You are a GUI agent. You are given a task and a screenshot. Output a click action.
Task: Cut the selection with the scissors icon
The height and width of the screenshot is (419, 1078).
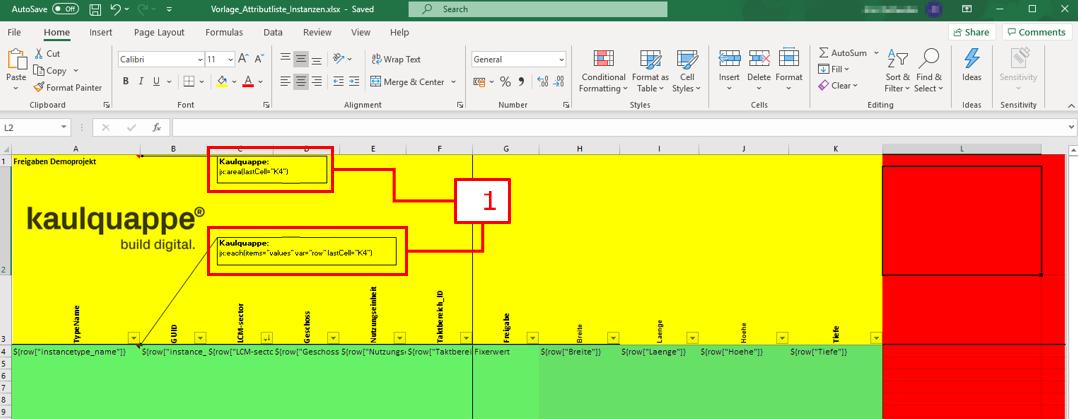39,53
